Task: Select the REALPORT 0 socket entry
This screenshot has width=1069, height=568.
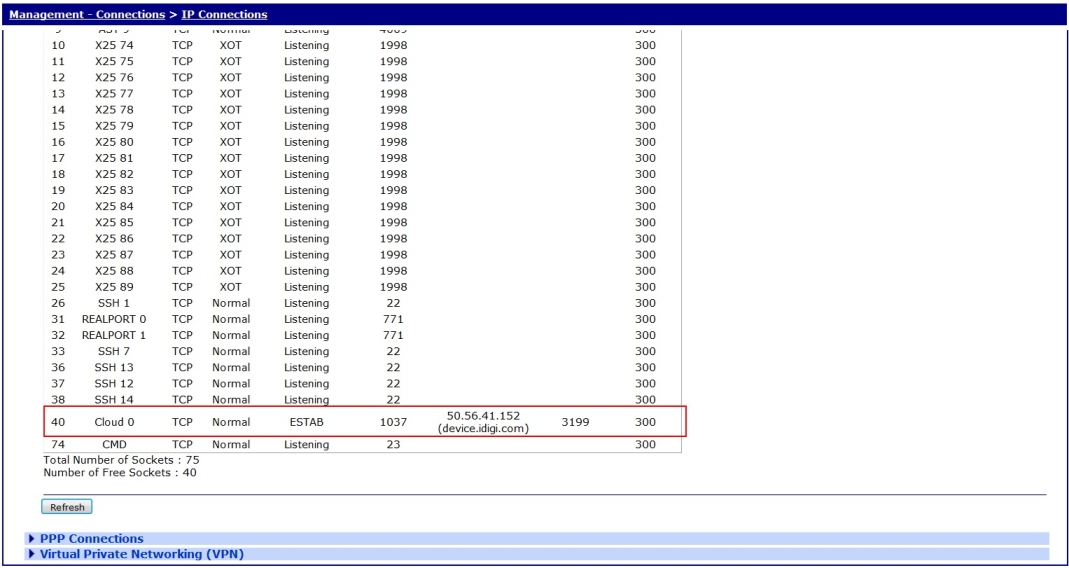Action: (x=114, y=319)
